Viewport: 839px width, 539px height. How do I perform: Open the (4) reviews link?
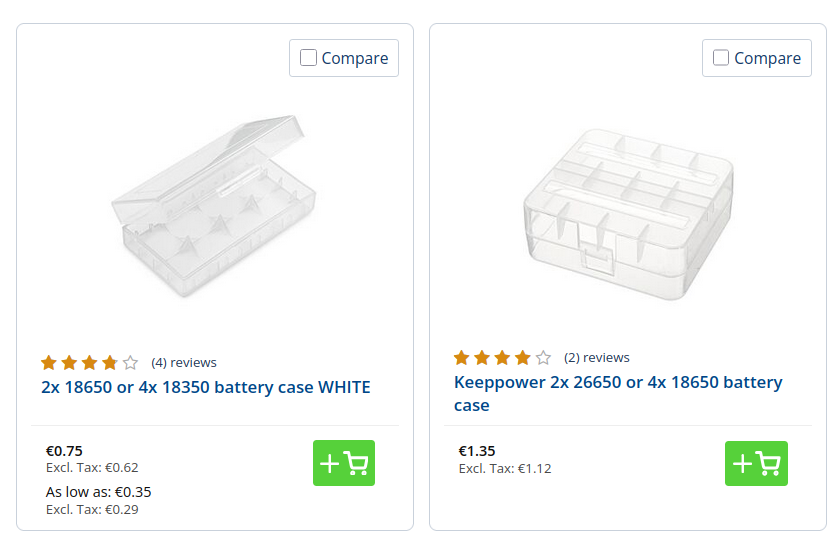coord(184,362)
